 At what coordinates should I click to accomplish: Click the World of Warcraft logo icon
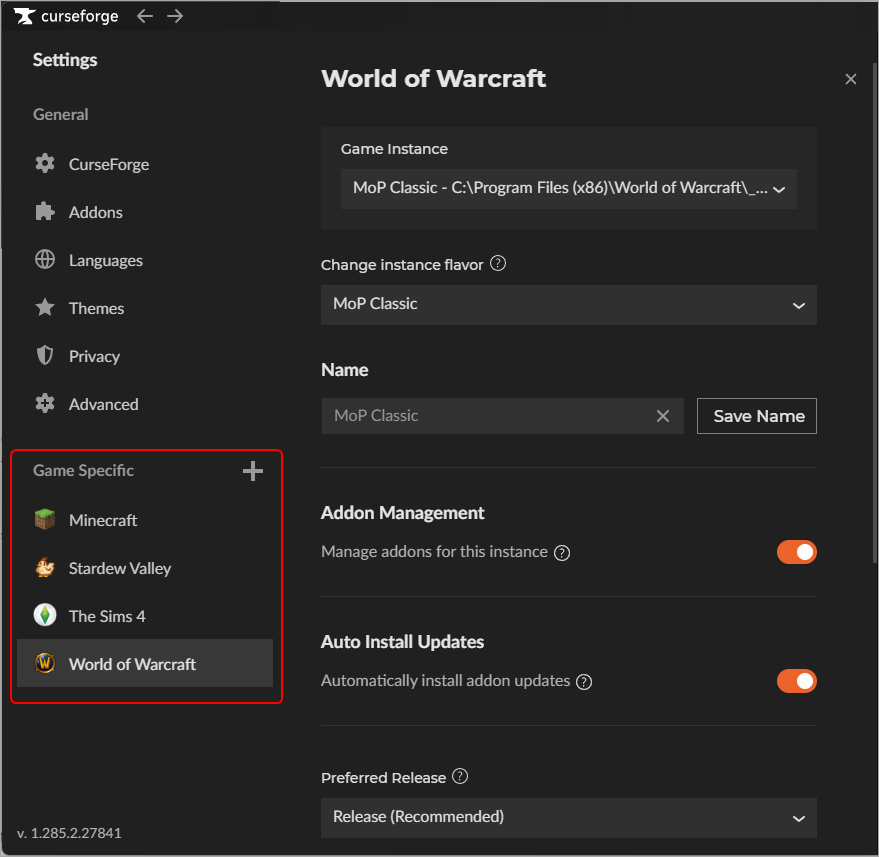pos(45,664)
